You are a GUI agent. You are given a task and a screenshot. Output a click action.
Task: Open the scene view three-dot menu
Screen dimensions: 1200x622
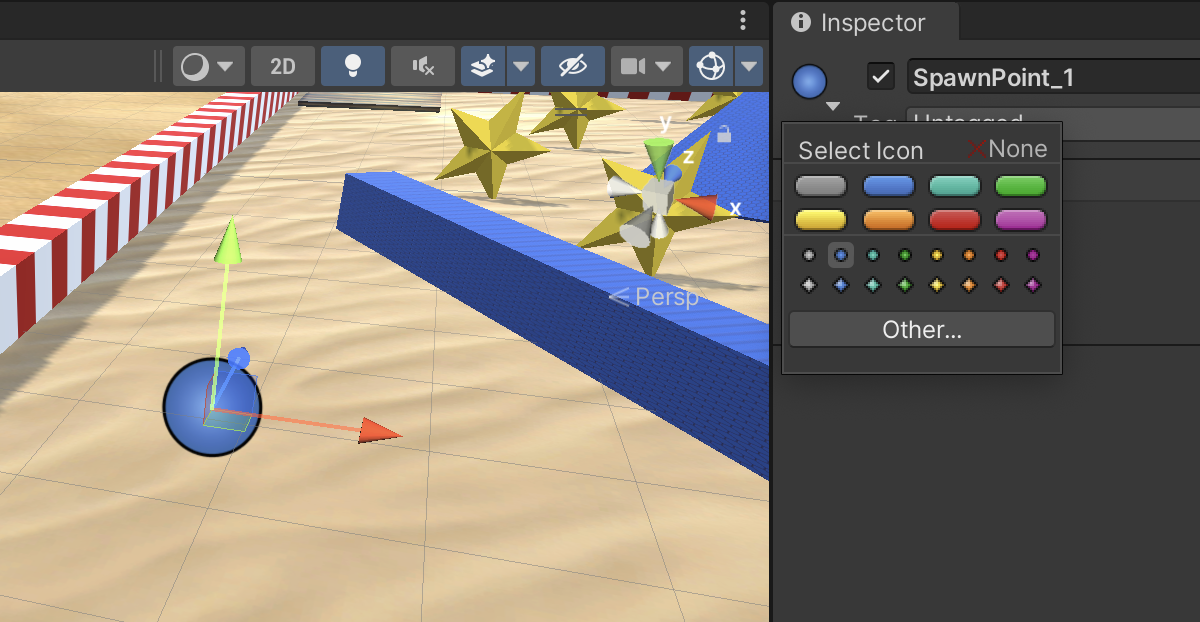tap(742, 20)
